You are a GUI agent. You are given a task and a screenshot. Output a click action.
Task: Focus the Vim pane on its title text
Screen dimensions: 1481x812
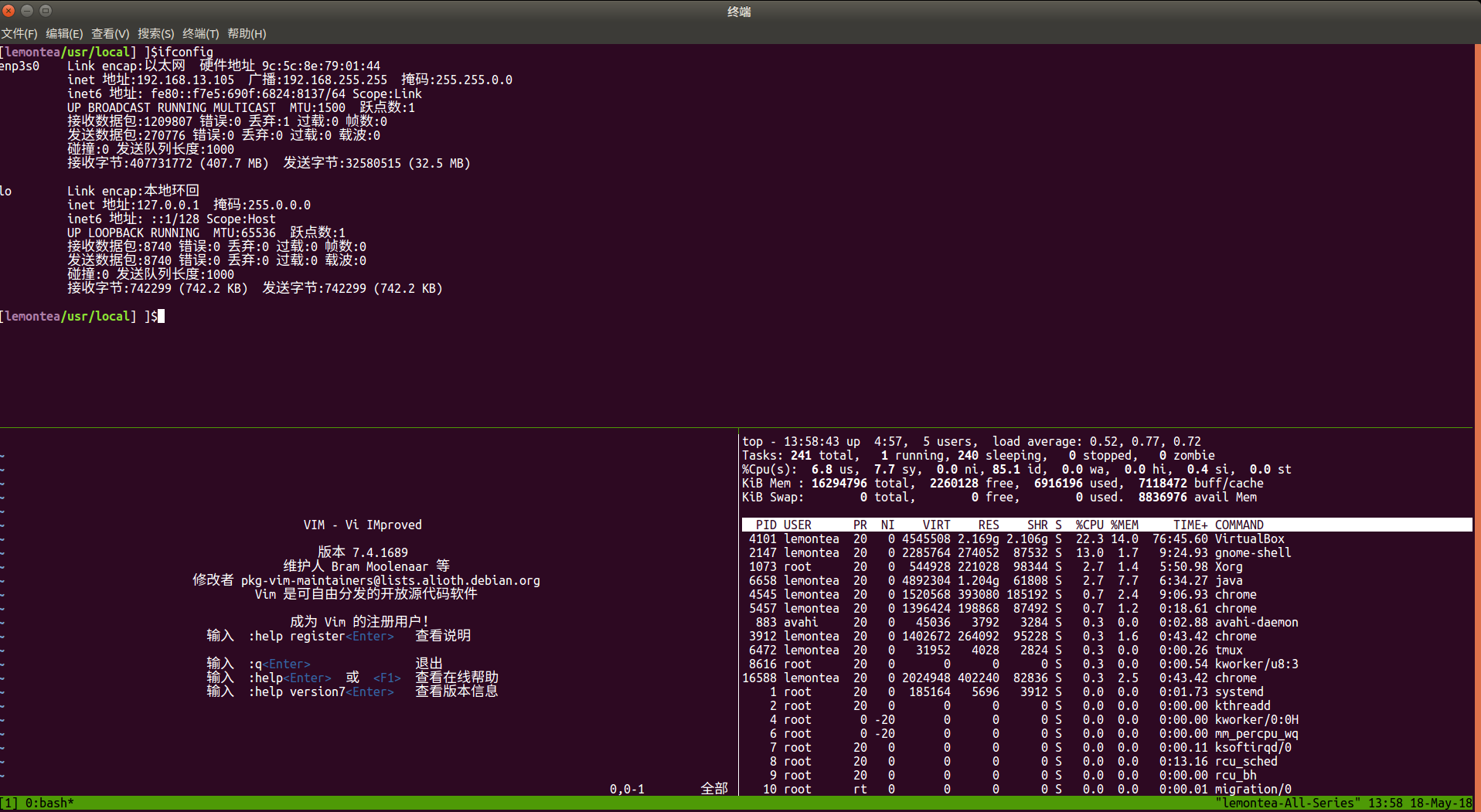tap(363, 525)
